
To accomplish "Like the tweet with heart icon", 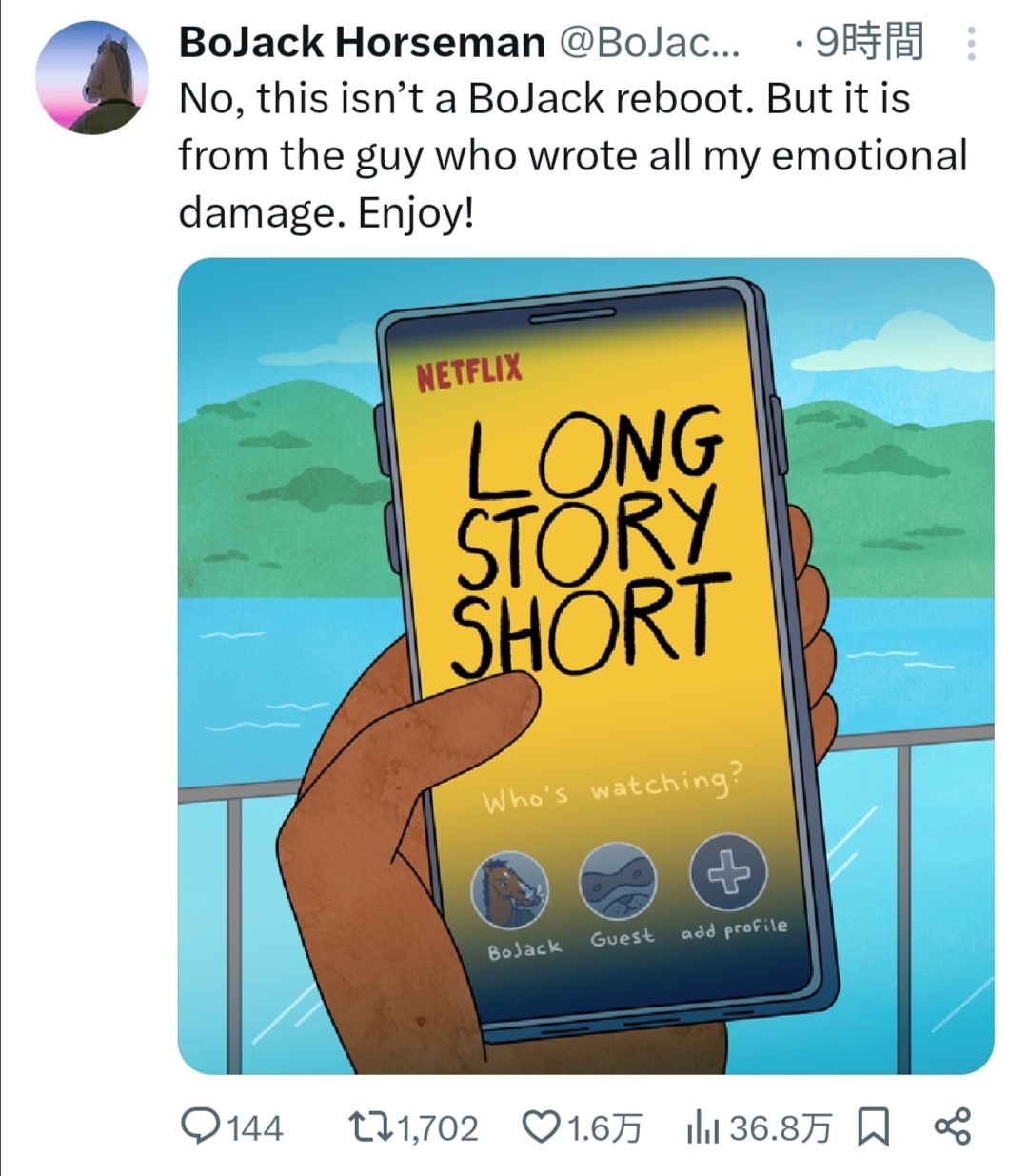I will pos(542,1127).
